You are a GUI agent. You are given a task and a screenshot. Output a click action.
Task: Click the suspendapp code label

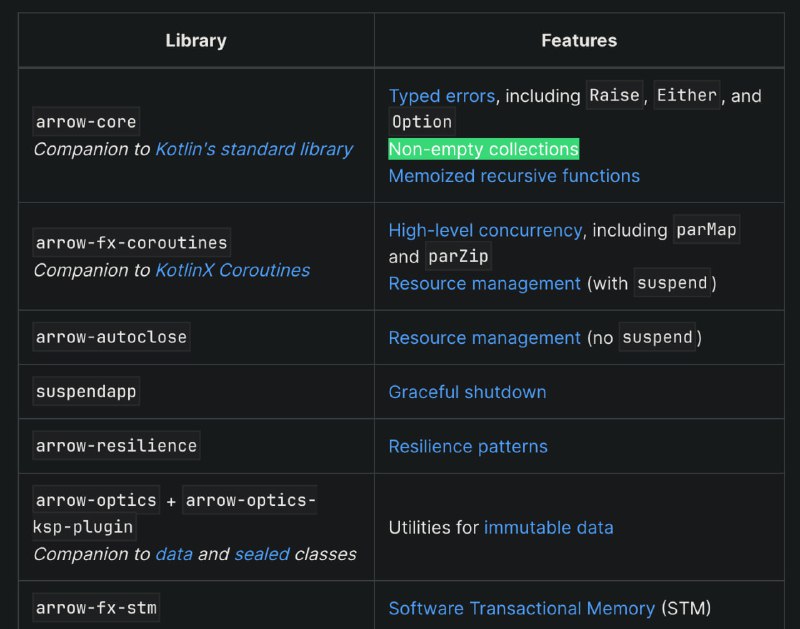point(86,391)
